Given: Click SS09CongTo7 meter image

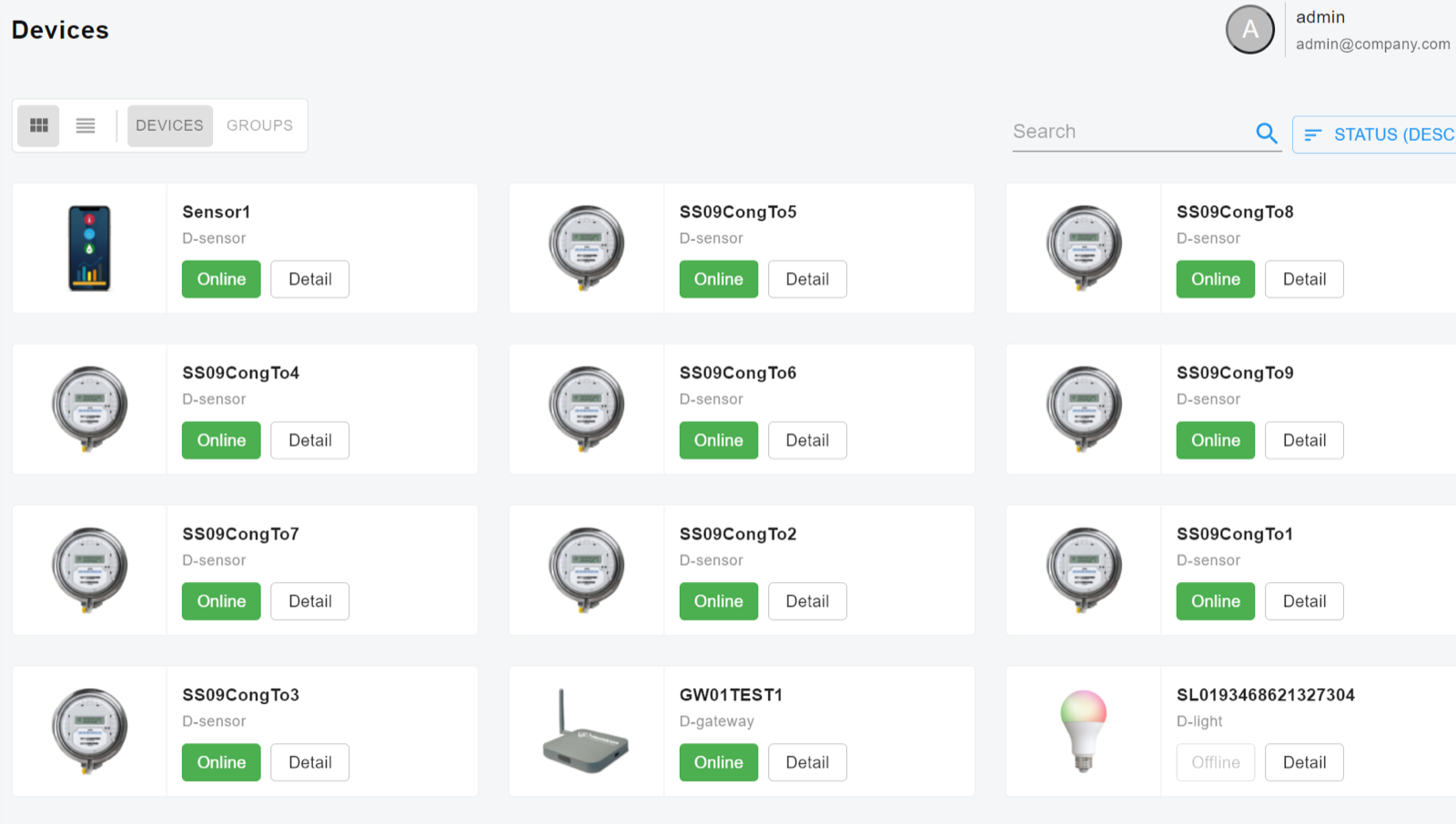Looking at the screenshot, I should tap(89, 569).
